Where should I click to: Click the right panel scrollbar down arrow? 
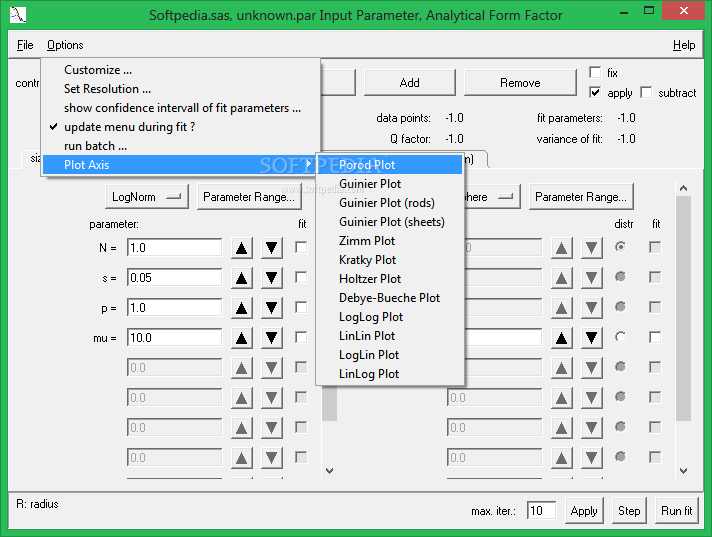click(683, 471)
